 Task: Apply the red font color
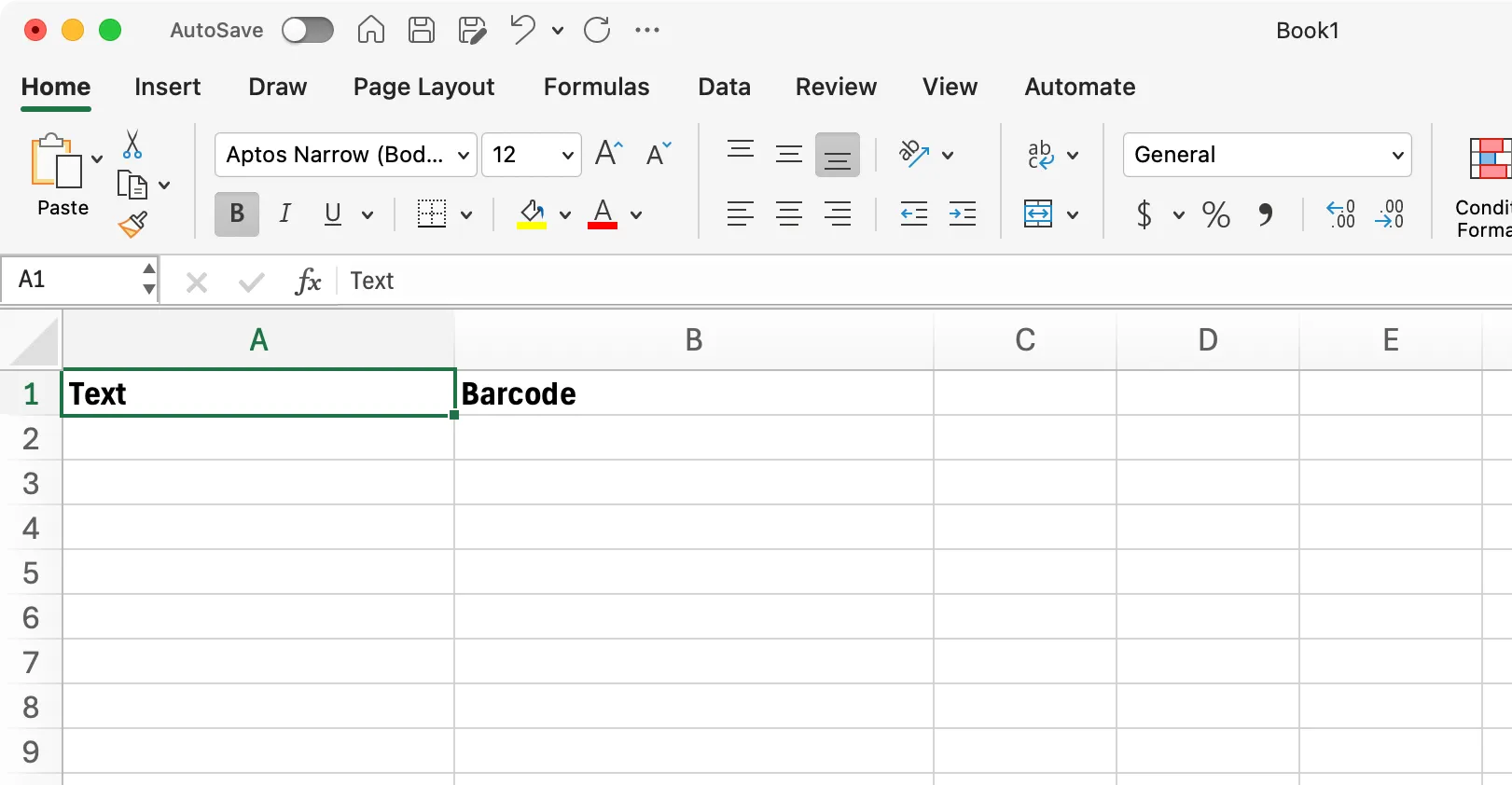[x=603, y=214]
